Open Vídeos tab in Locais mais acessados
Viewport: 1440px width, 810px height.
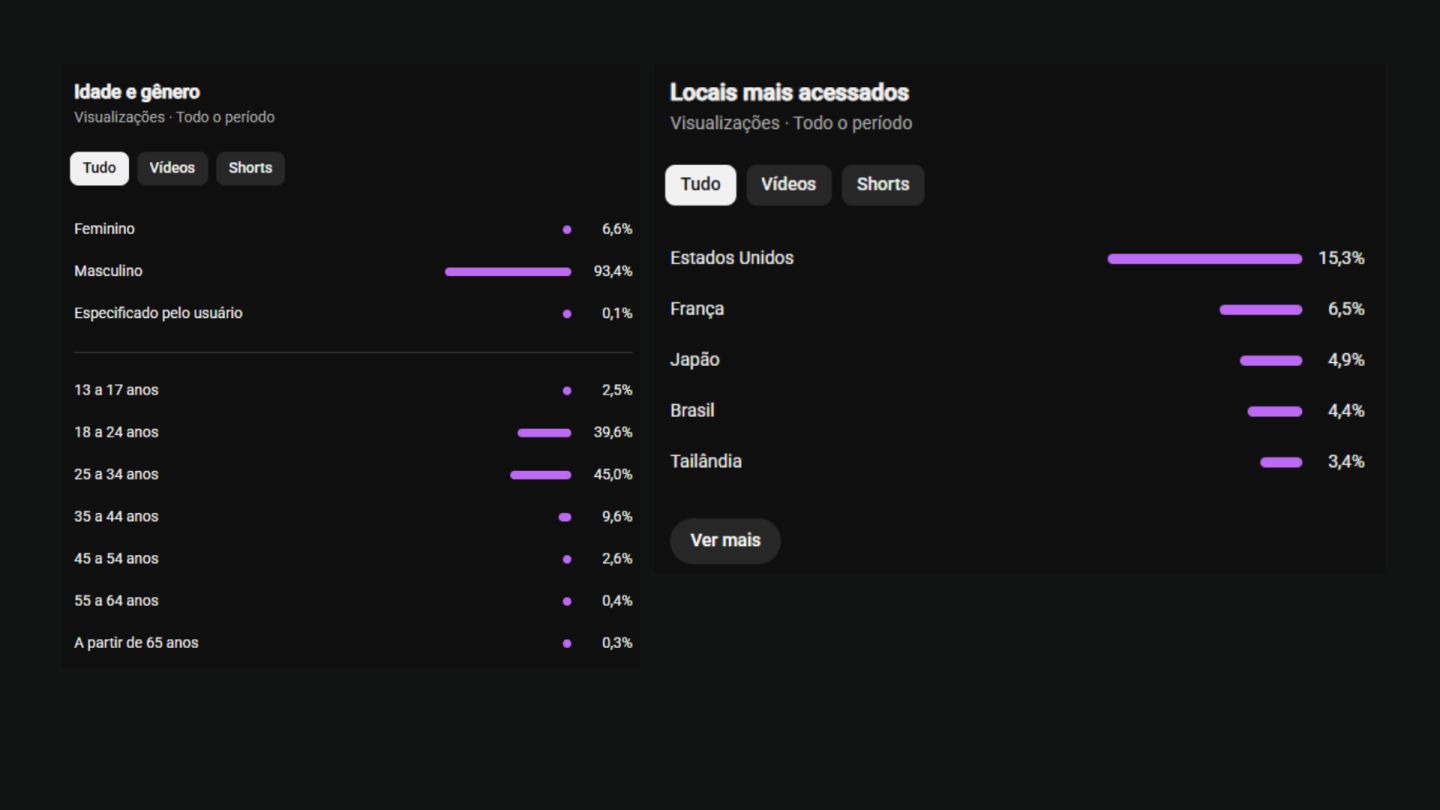tap(788, 185)
